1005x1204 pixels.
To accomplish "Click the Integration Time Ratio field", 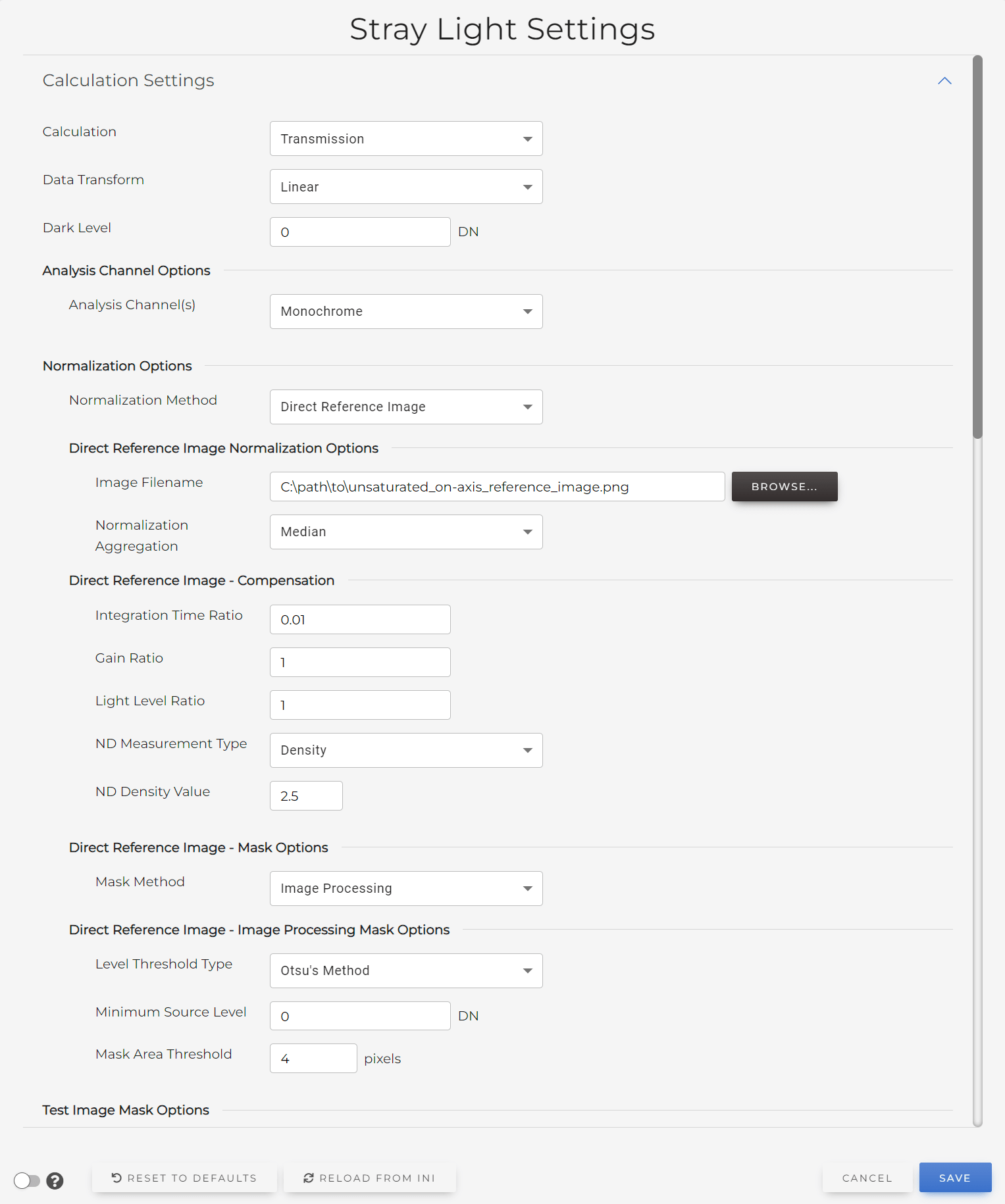I will click(x=360, y=619).
